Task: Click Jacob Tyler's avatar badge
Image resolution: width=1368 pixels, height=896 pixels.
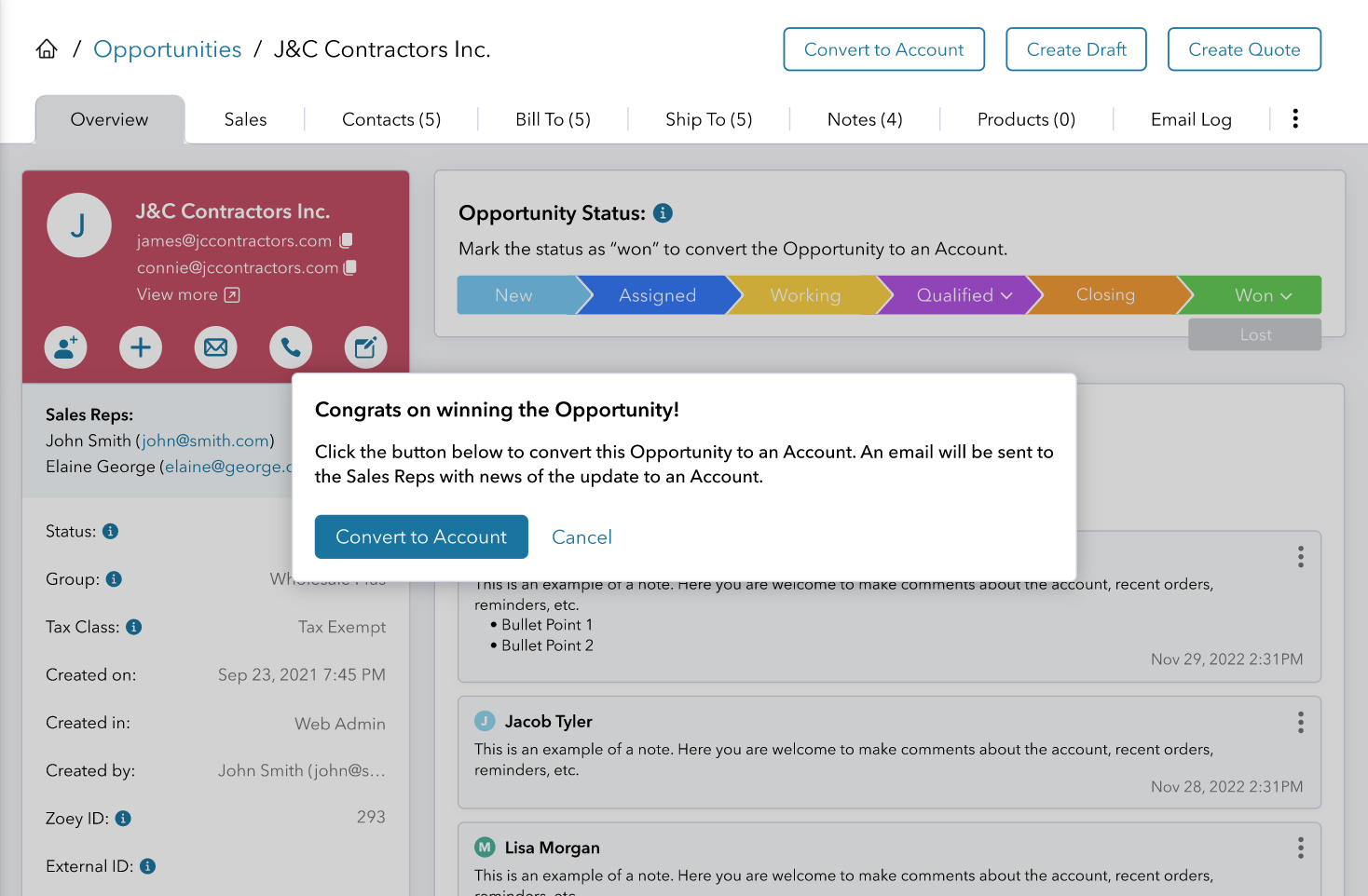Action: (x=485, y=721)
